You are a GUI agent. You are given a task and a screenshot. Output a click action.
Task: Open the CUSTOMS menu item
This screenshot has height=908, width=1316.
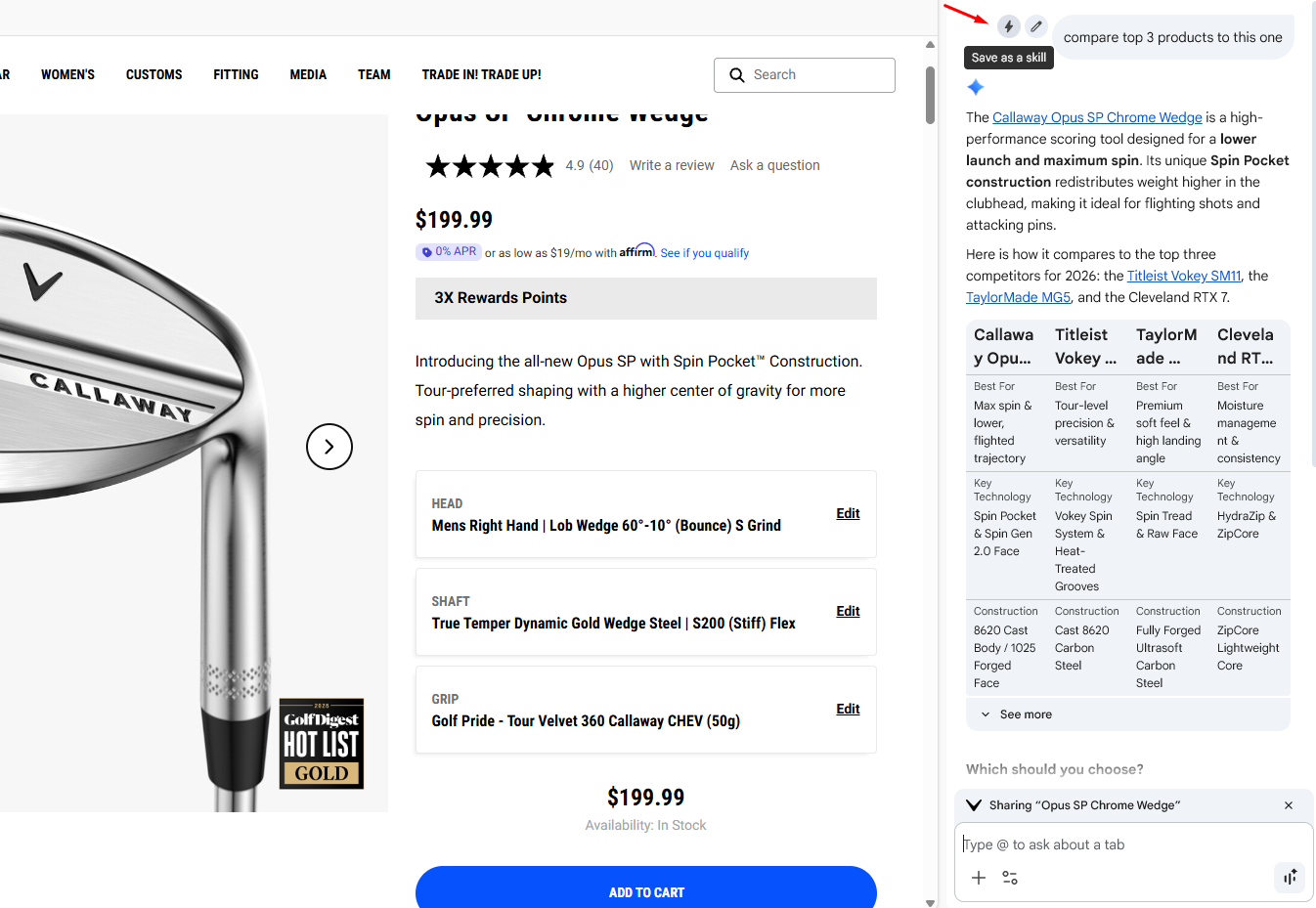click(x=154, y=74)
